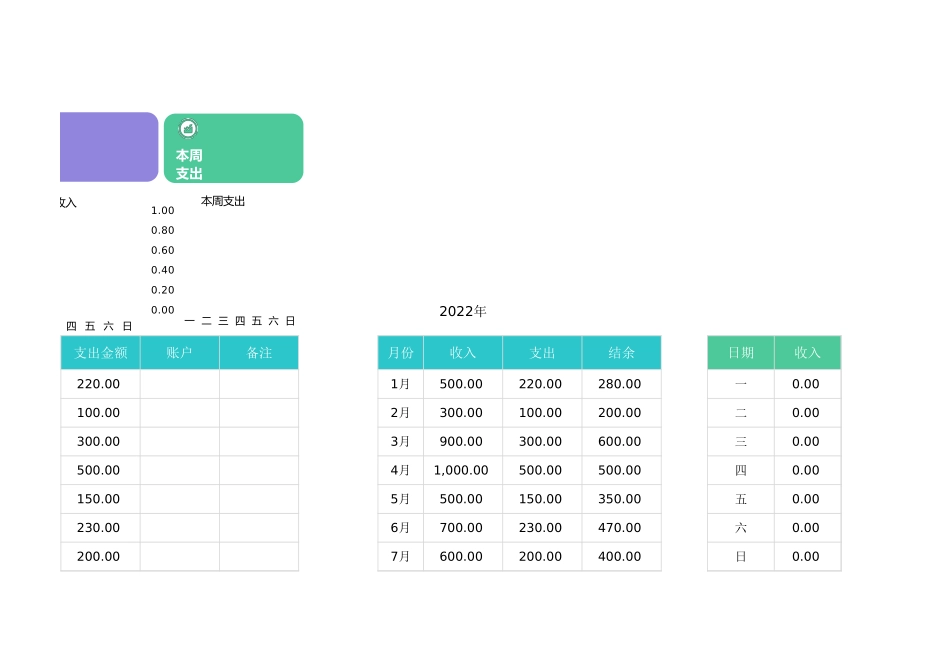Select the 2月 row label
This screenshot has height=672, width=950.
[x=400, y=413]
